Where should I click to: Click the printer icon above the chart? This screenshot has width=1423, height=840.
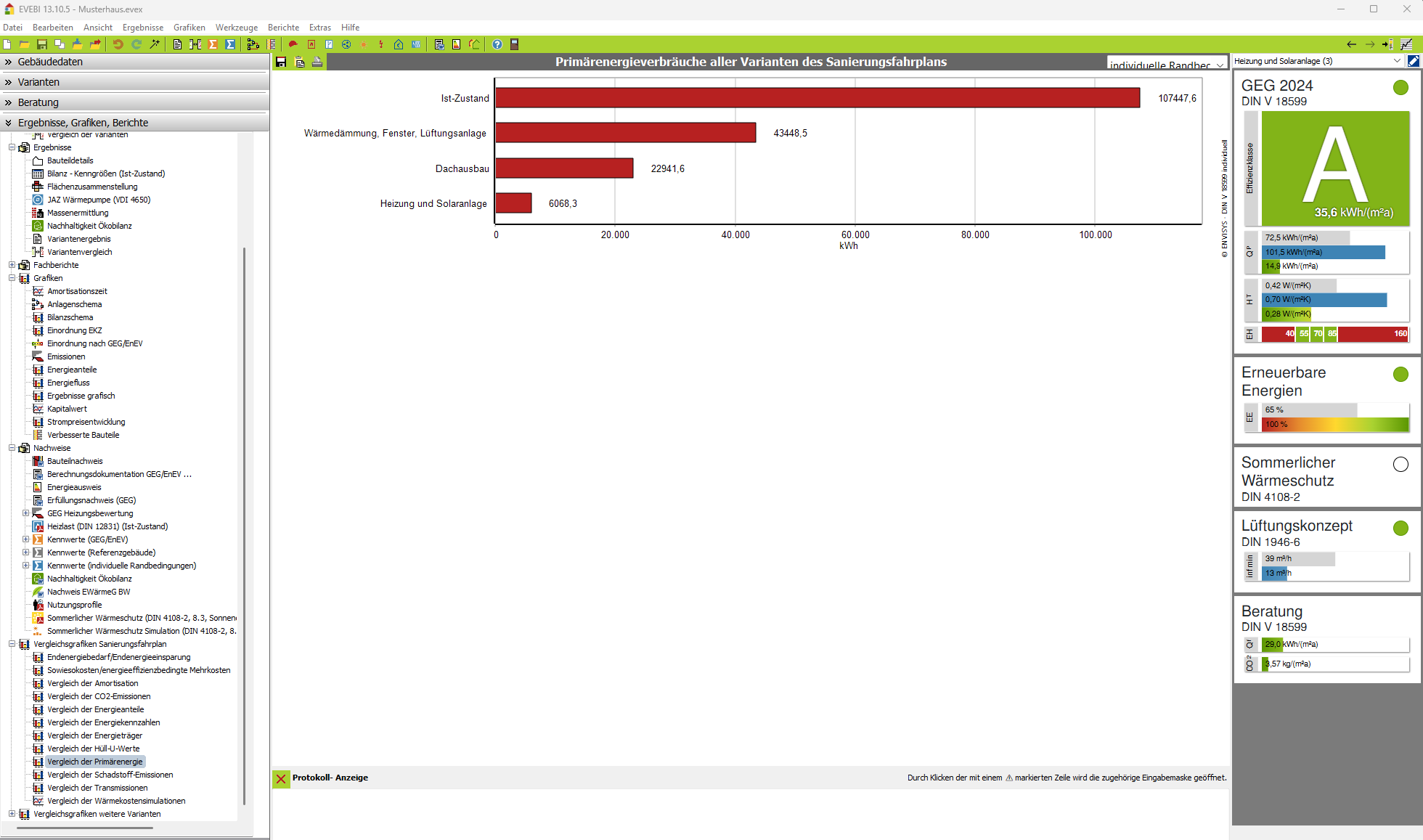(317, 62)
